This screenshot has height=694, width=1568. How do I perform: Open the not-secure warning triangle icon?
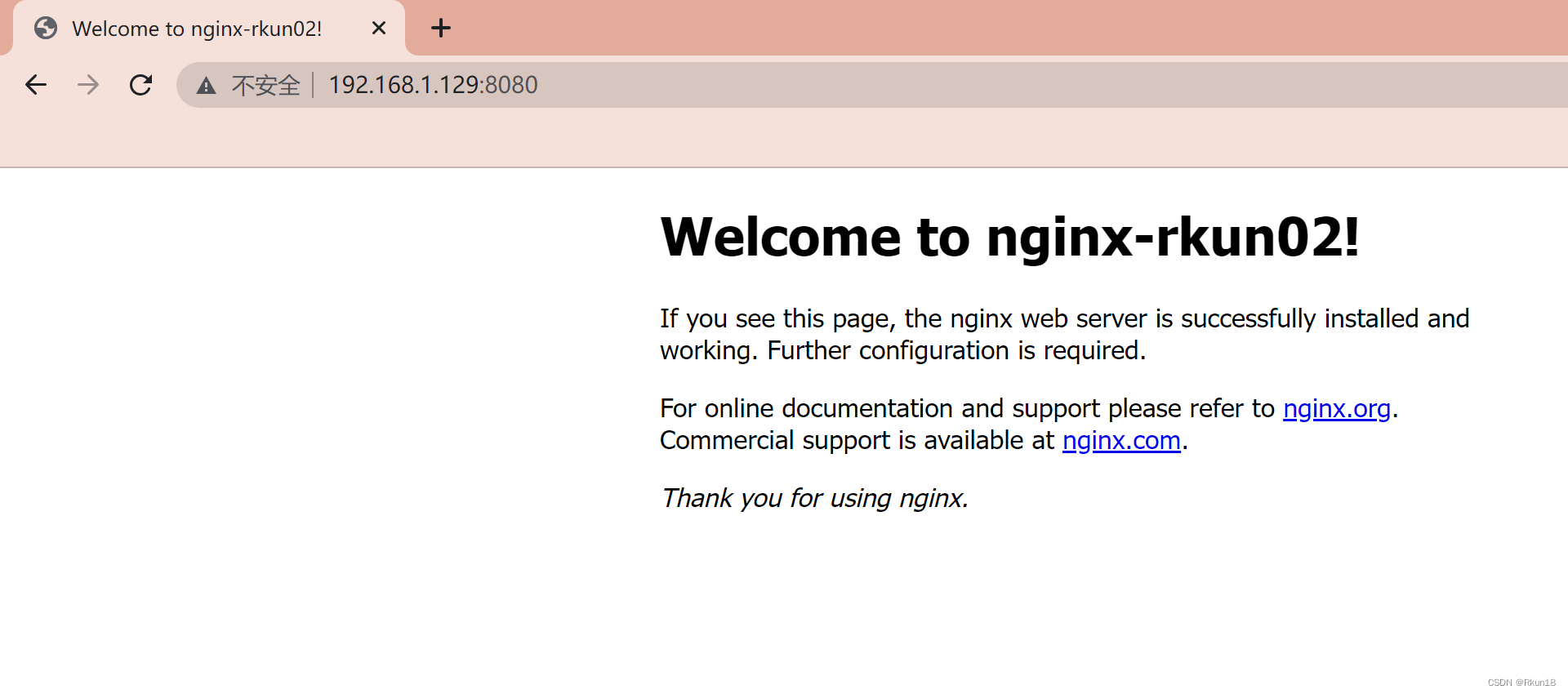click(x=206, y=85)
